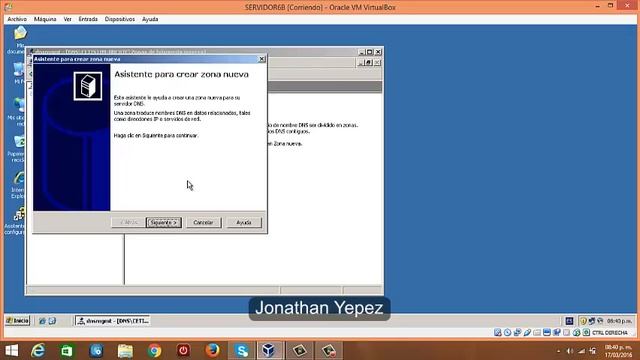Click the red power button taskbar icon
The width and height of the screenshot is (640, 360).
(183, 351)
